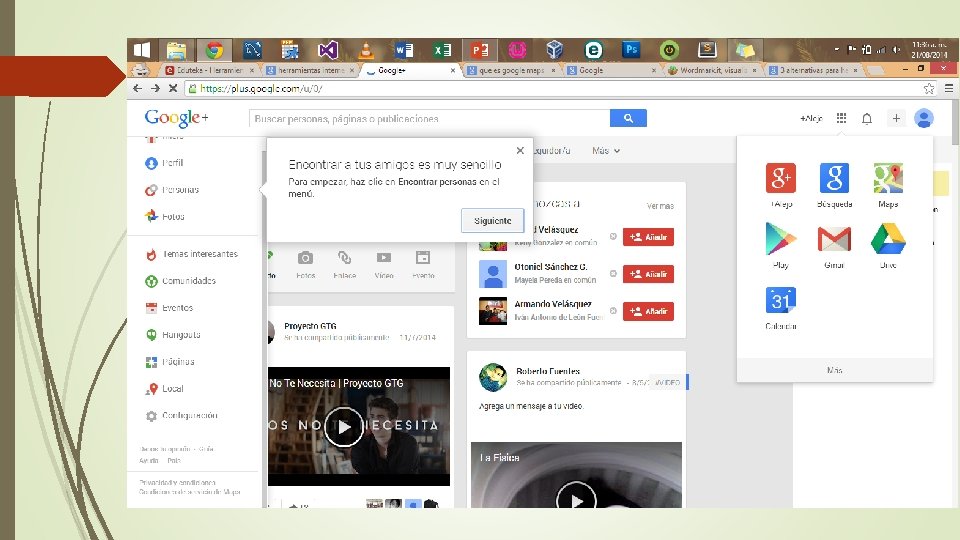Click the apps grid launcher icon
Image resolution: width=960 pixels, height=540 pixels.
(x=841, y=118)
